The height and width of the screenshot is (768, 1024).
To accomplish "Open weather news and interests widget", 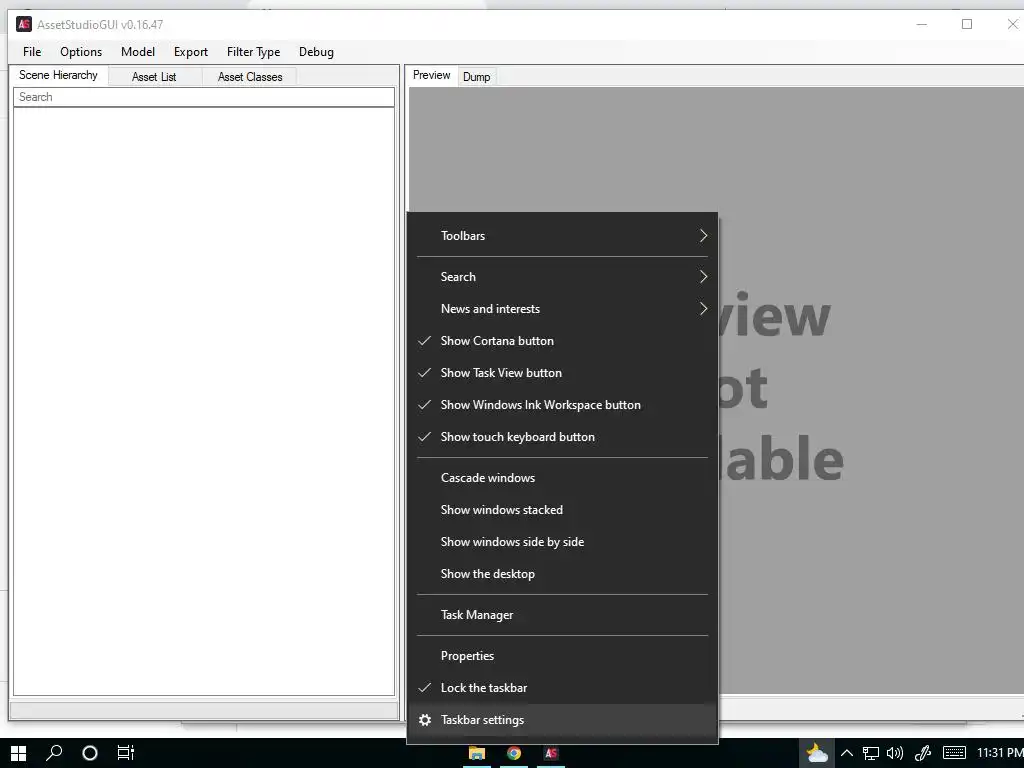I will click(x=817, y=753).
